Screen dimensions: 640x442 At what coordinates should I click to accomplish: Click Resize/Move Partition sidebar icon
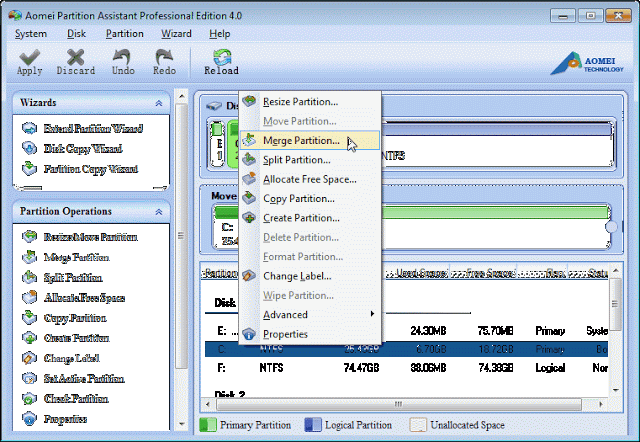tap(29, 236)
